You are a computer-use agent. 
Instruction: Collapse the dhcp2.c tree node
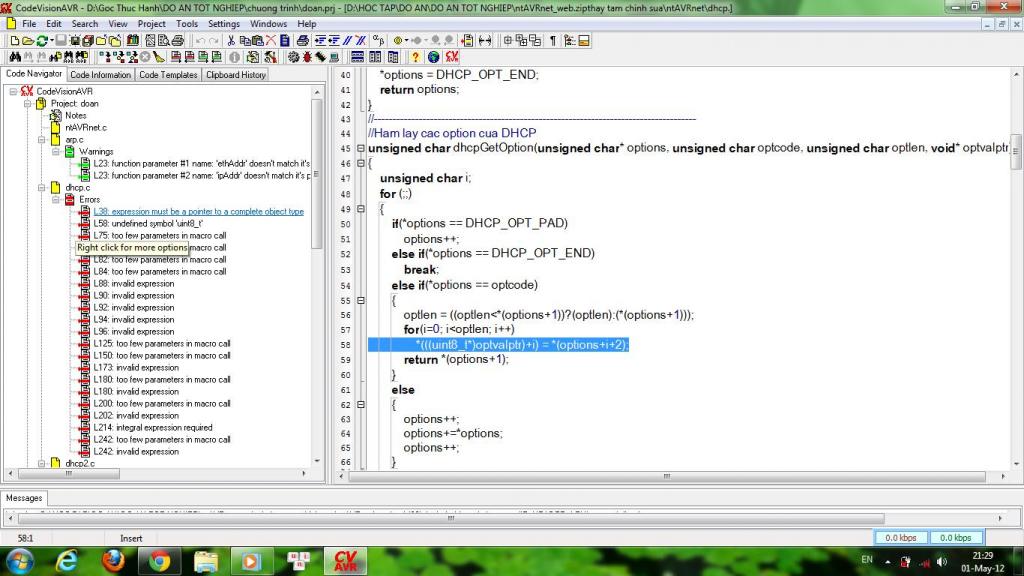(x=42, y=463)
